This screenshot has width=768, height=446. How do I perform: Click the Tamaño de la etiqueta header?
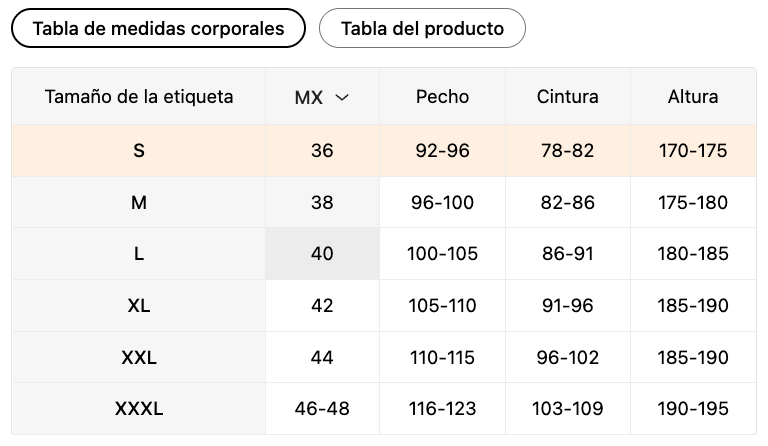pos(139,97)
